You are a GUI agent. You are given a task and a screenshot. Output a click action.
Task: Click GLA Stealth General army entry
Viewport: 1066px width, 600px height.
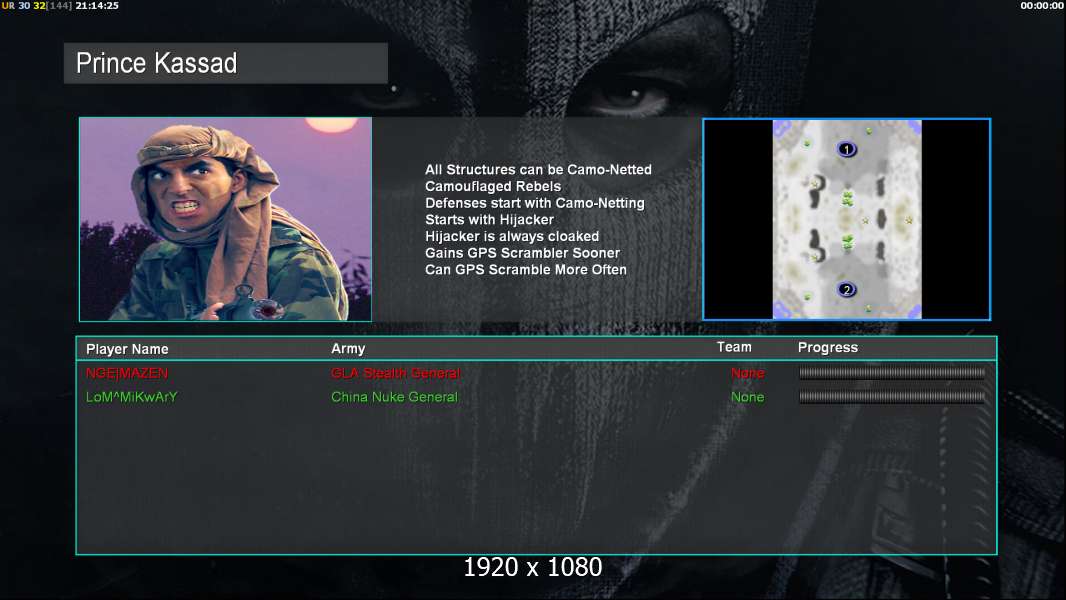(x=396, y=373)
